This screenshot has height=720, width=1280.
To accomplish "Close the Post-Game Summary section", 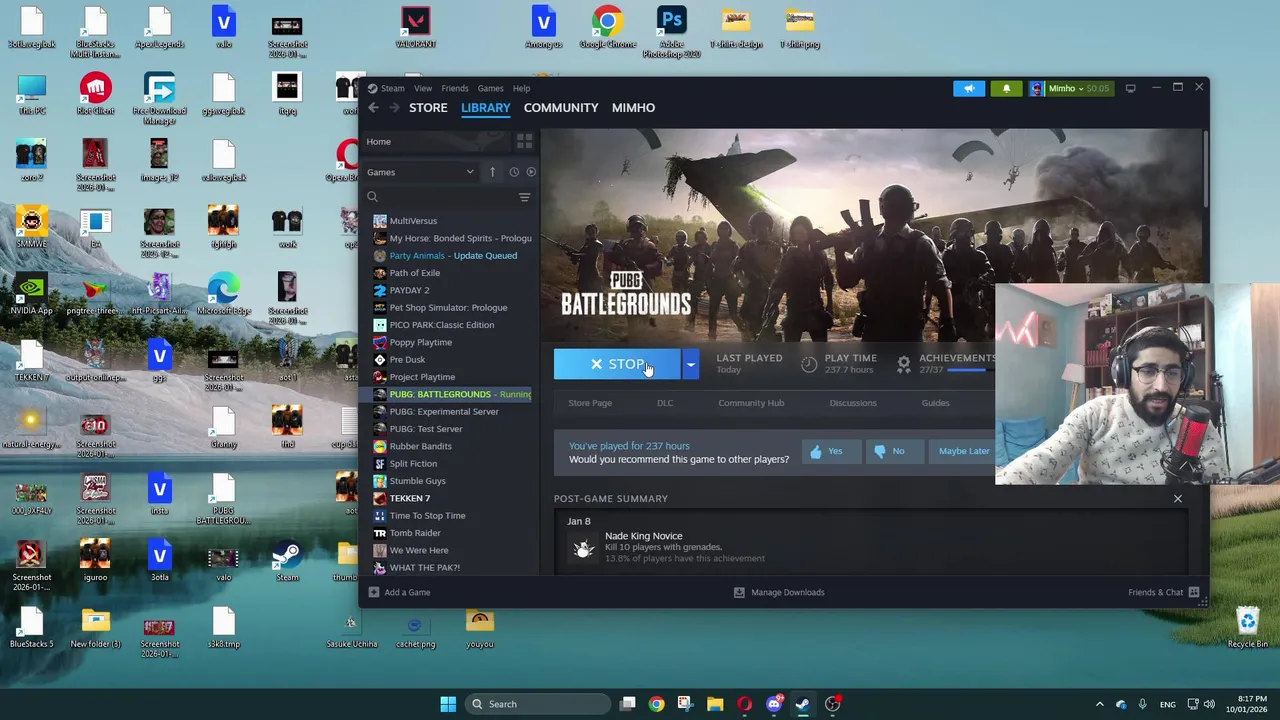I will tap(1177, 499).
